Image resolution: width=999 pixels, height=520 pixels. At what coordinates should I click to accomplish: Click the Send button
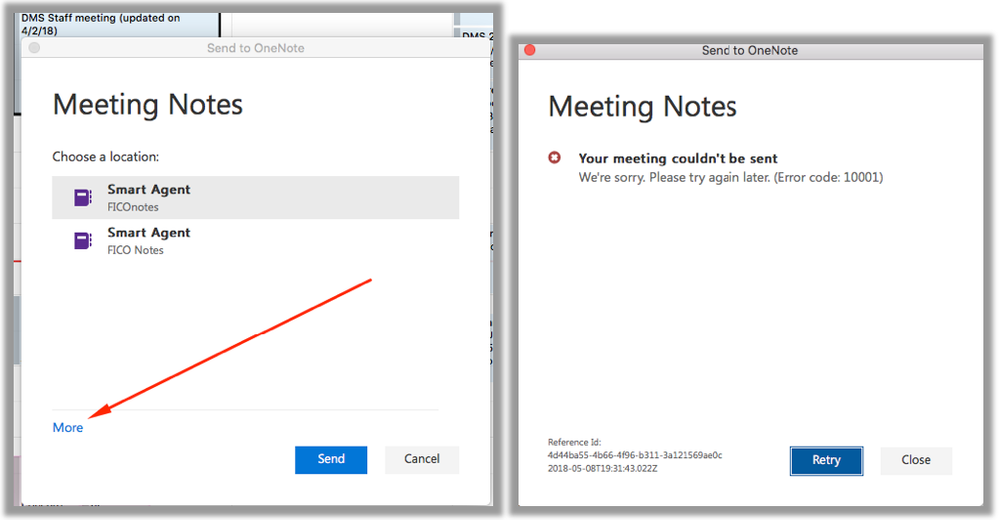click(331, 459)
